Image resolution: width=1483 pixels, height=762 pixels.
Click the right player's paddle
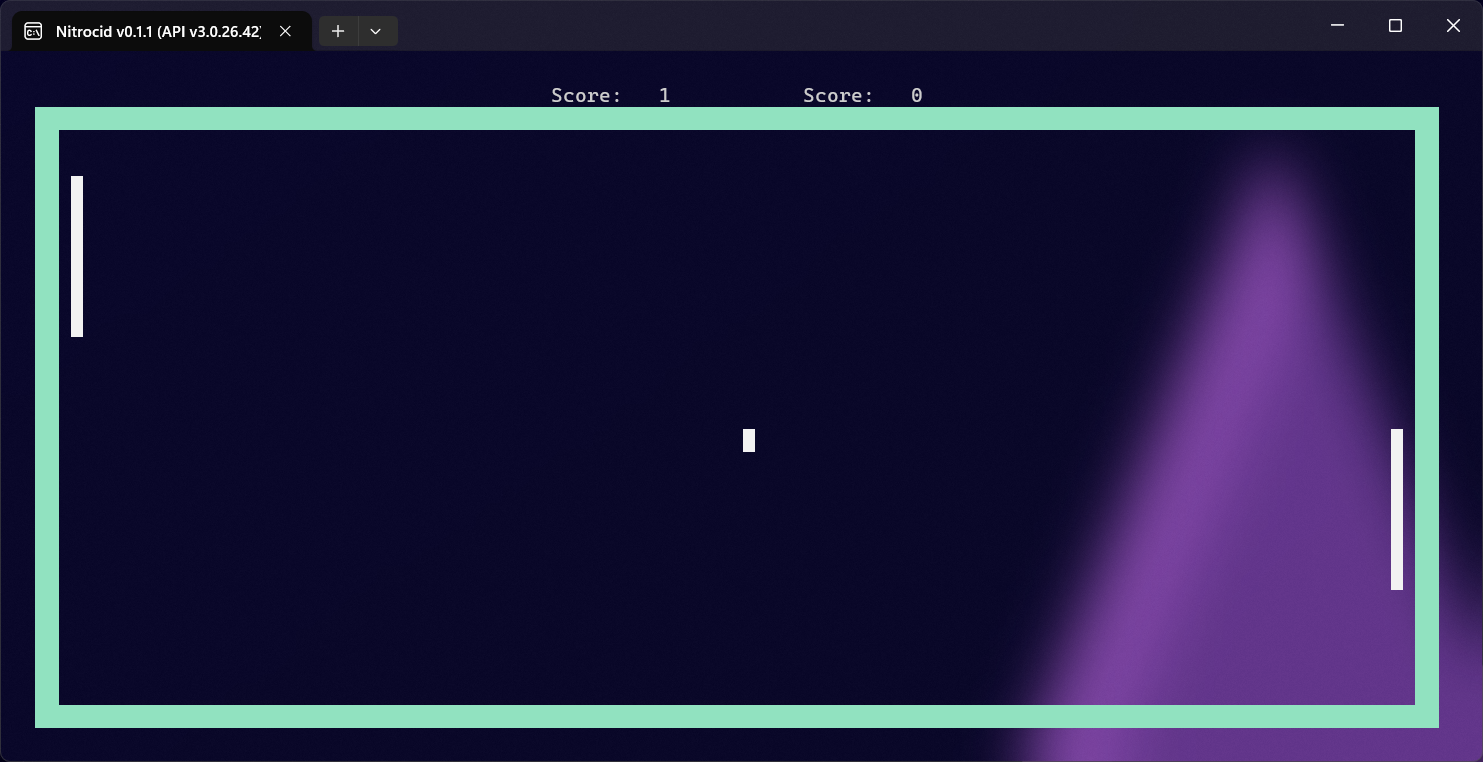click(x=1397, y=509)
